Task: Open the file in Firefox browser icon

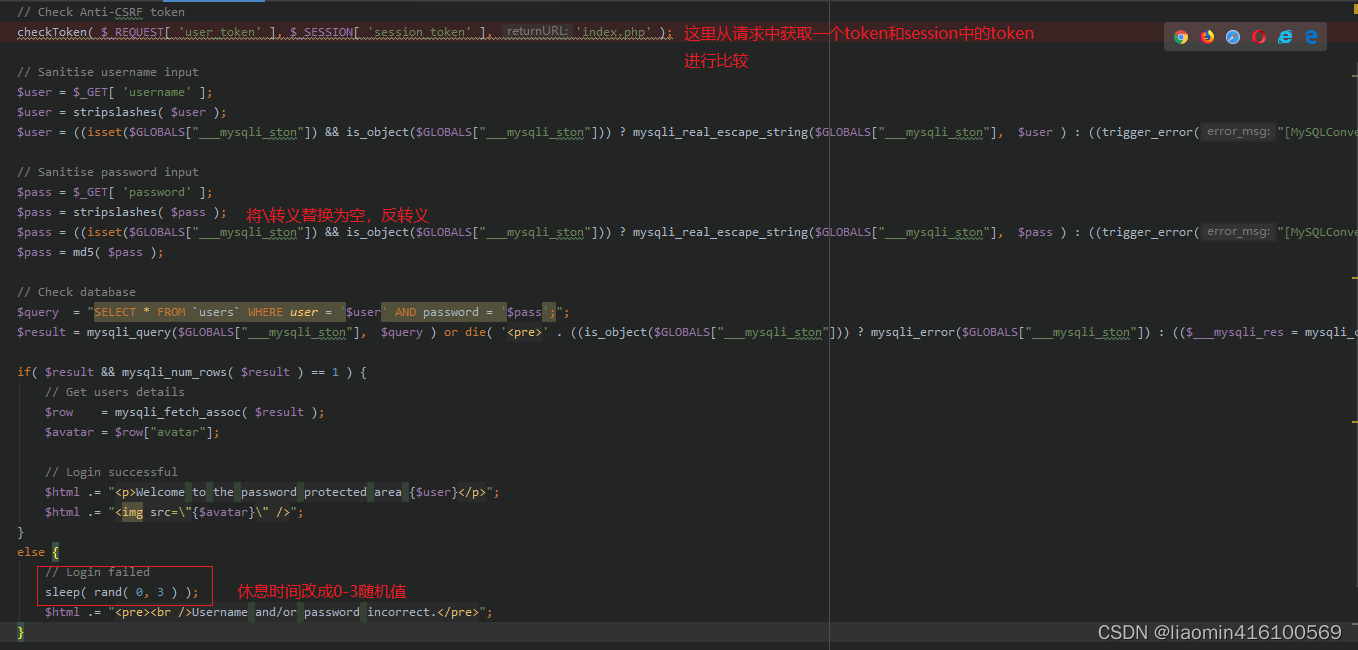Action: (x=1207, y=37)
